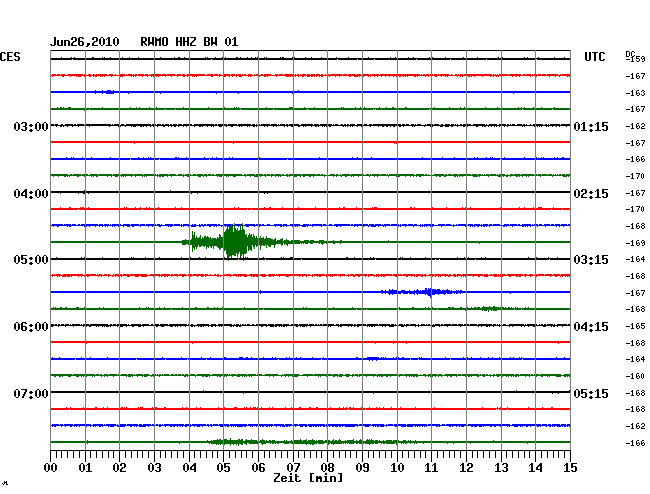
Task: Click minute 00 on the time axis
Action: (51, 467)
